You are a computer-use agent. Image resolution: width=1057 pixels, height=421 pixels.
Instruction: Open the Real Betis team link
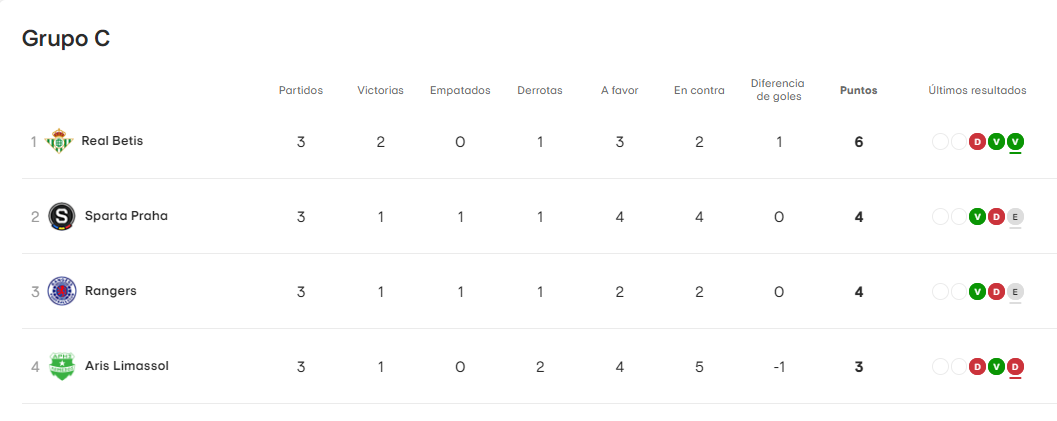coord(112,141)
